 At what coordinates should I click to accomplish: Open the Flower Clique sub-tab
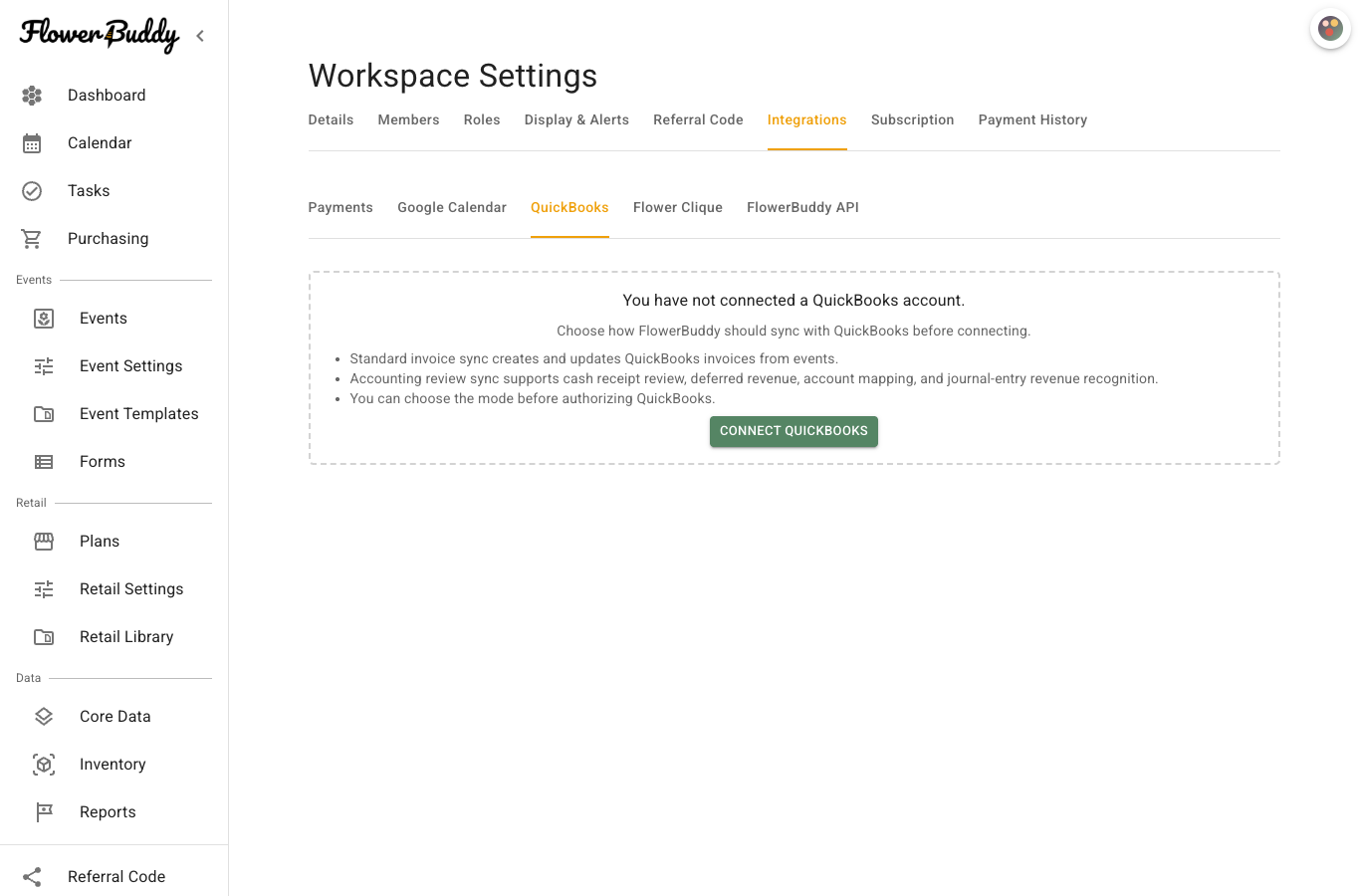pos(678,207)
